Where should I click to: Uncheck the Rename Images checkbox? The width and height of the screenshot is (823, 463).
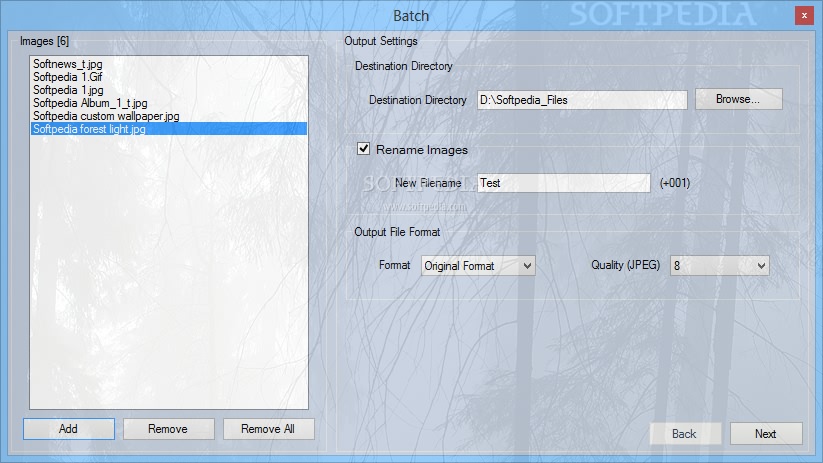363,149
